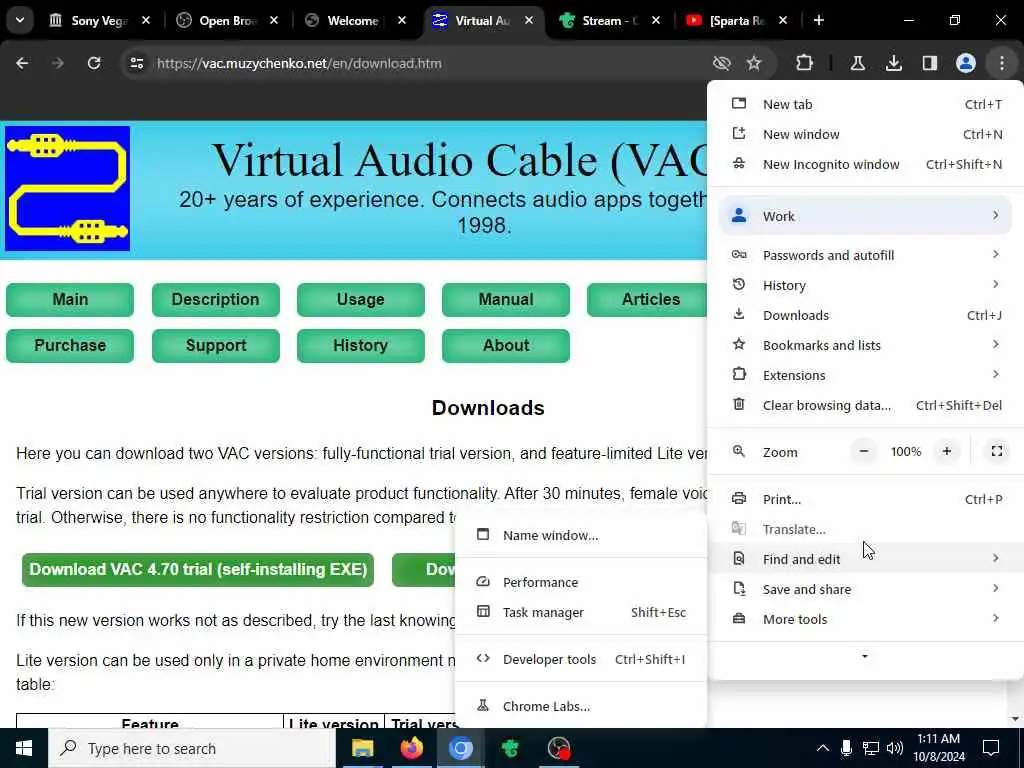The image size is (1024, 768).
Task: Click the back navigation arrow
Action: pyautogui.click(x=22, y=63)
